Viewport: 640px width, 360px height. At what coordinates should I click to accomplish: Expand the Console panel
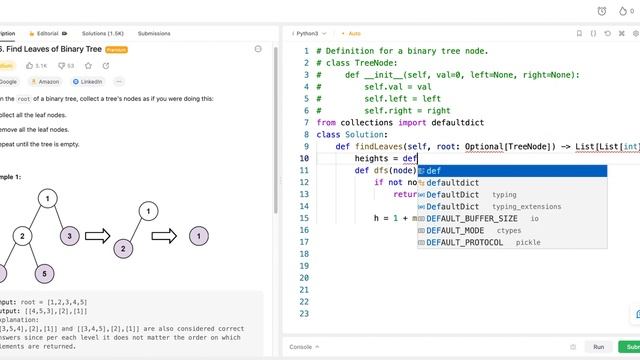pos(304,347)
